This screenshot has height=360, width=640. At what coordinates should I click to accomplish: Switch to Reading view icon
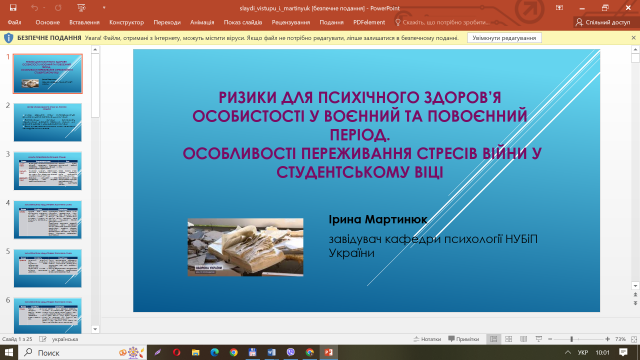point(524,339)
